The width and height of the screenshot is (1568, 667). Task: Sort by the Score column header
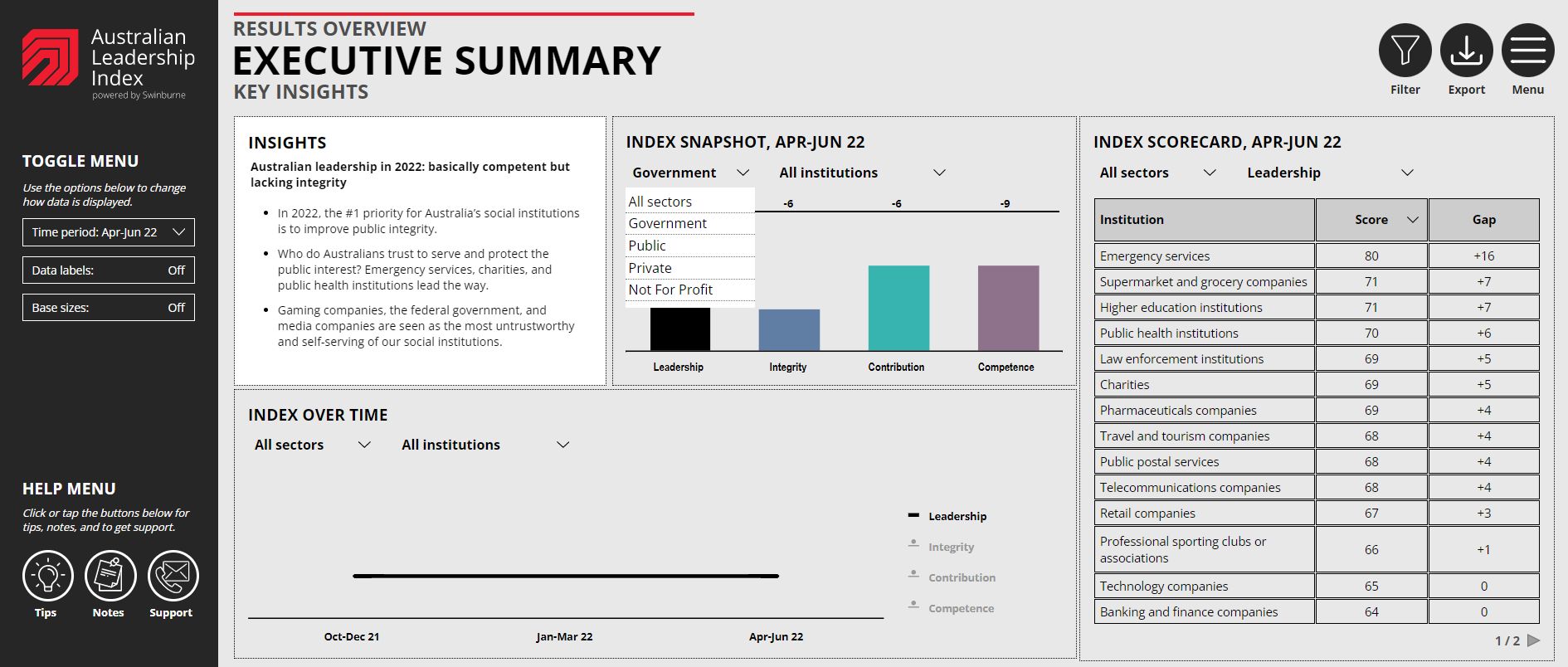click(x=1371, y=220)
